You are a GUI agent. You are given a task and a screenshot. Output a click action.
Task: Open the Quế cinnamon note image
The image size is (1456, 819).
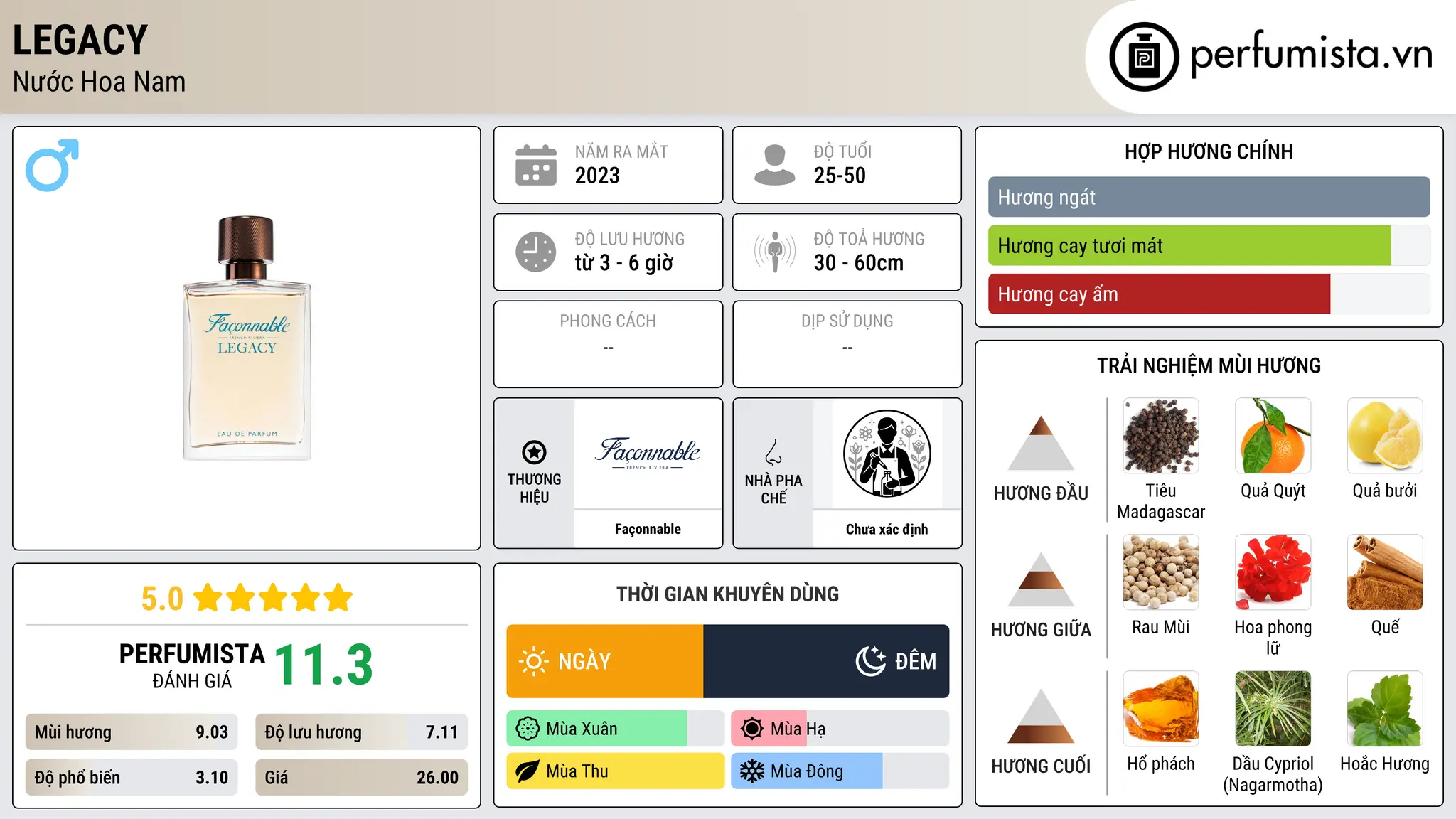coord(1385,572)
